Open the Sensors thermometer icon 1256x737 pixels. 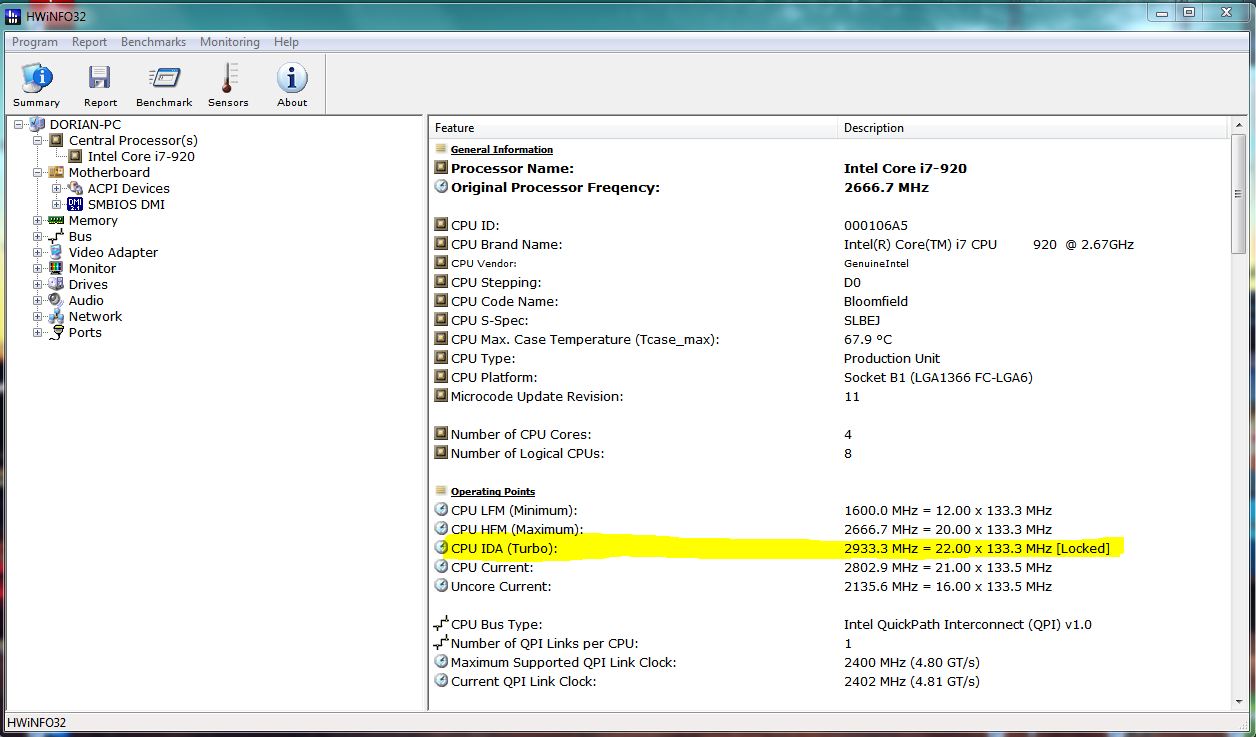[x=228, y=78]
